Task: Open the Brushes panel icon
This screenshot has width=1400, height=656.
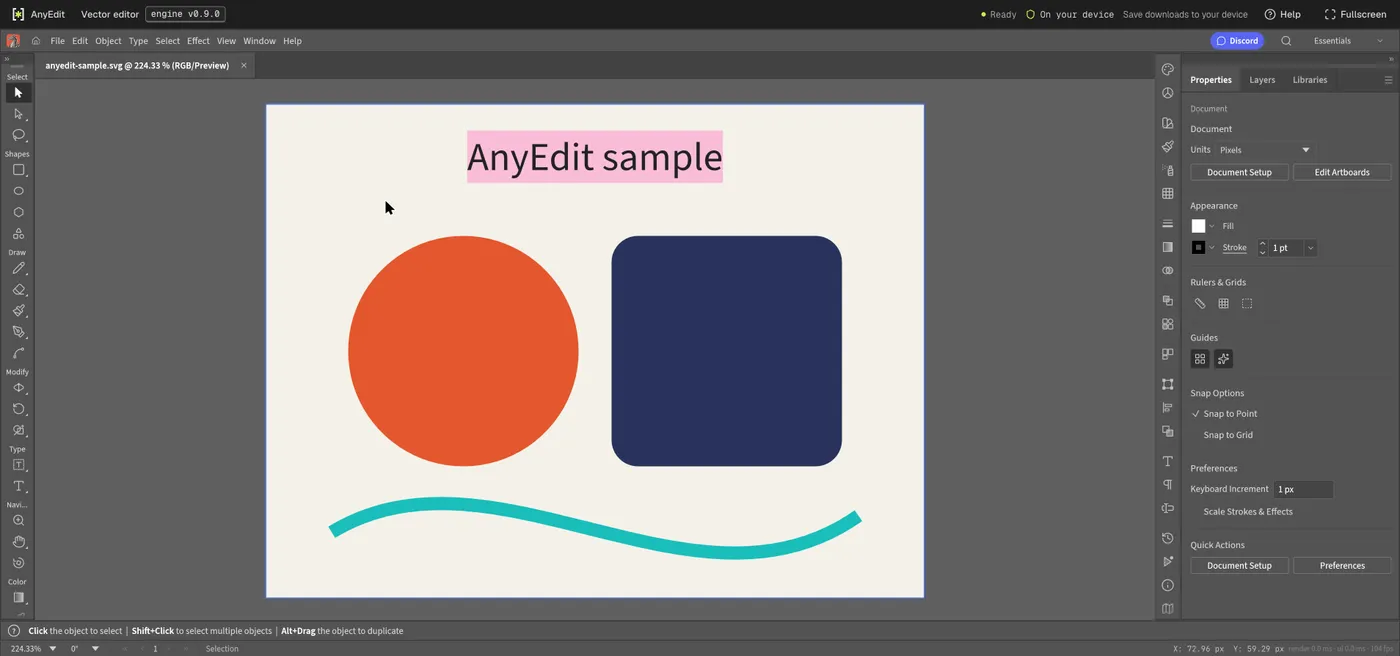Action: [1167, 146]
